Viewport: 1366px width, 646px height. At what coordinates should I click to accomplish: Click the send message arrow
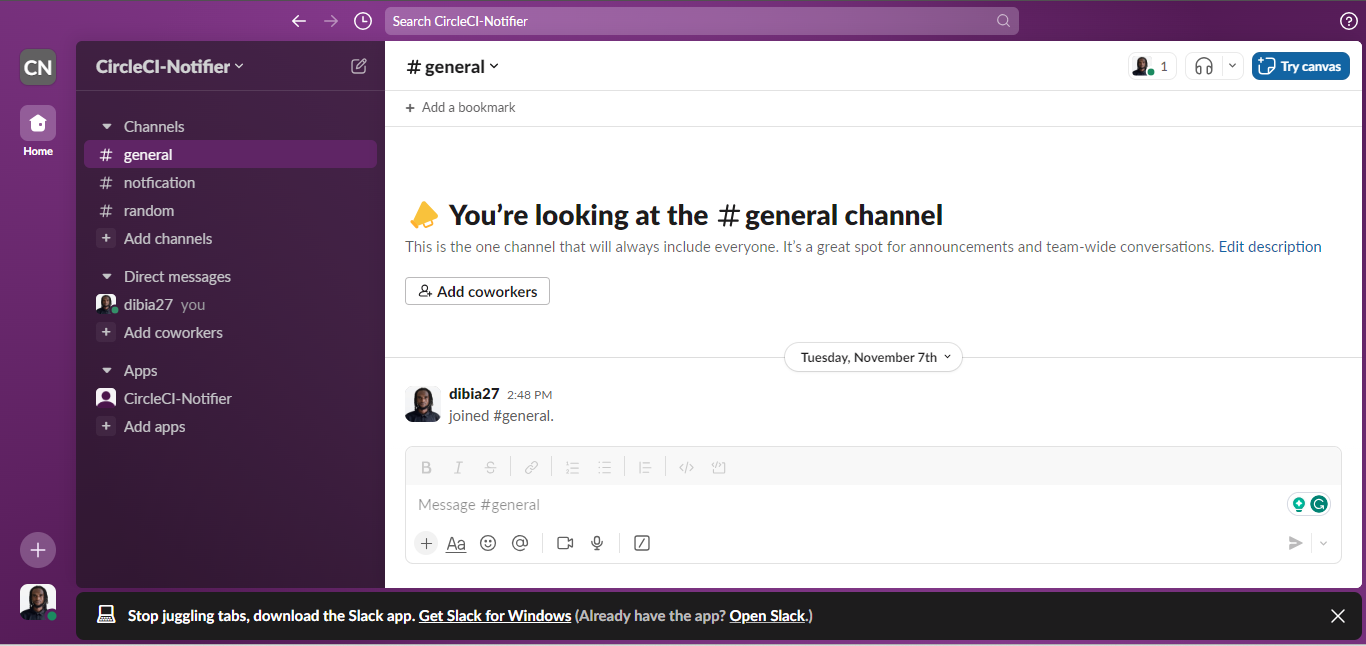point(1295,543)
